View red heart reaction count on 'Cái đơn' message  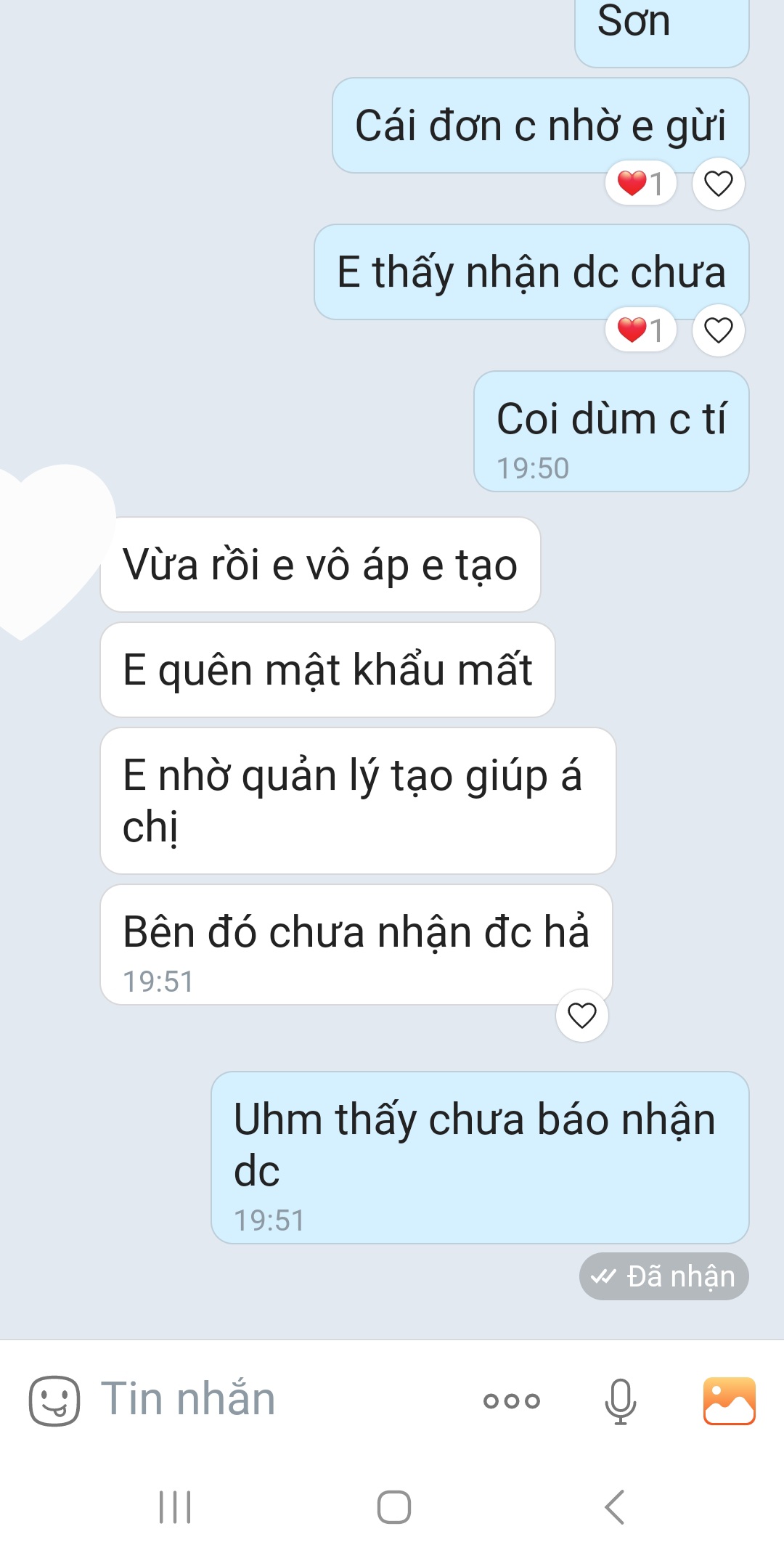click(x=640, y=183)
